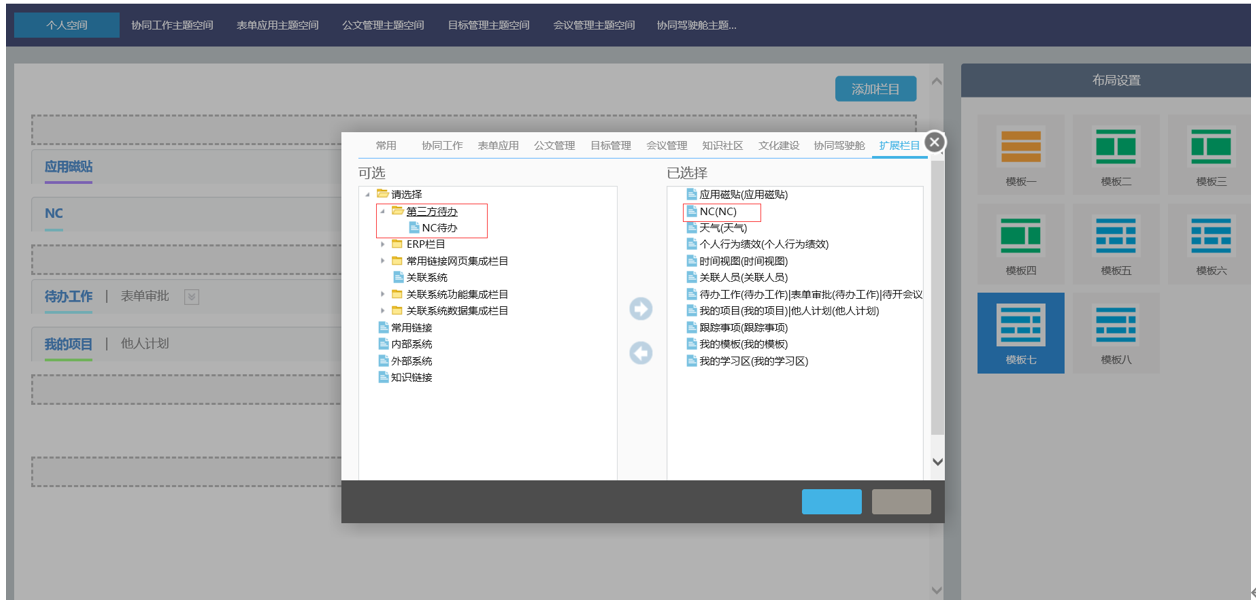Select 我的项目|他人计划 entry in selected list
Viewport: 1256px width, 613px height.
tap(789, 311)
